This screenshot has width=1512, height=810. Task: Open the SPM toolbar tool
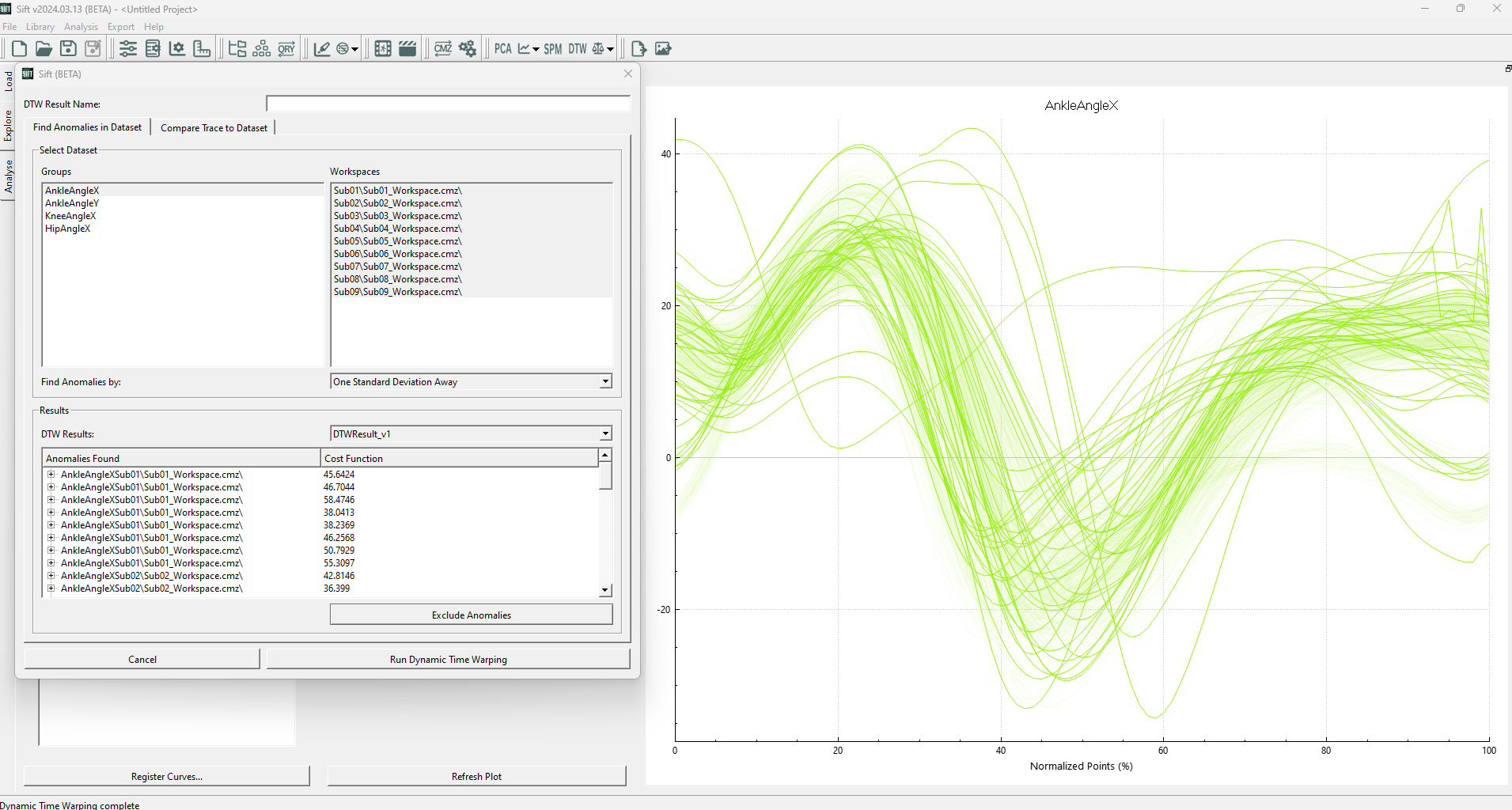552,49
